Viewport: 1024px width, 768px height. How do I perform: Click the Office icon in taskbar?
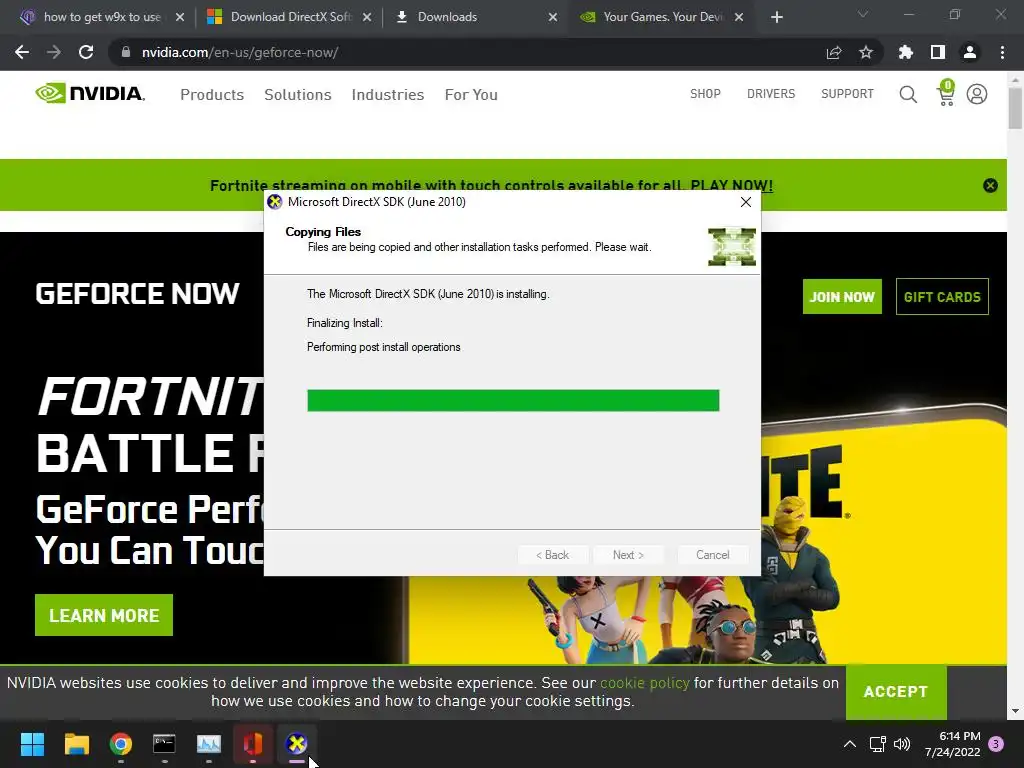[253, 744]
